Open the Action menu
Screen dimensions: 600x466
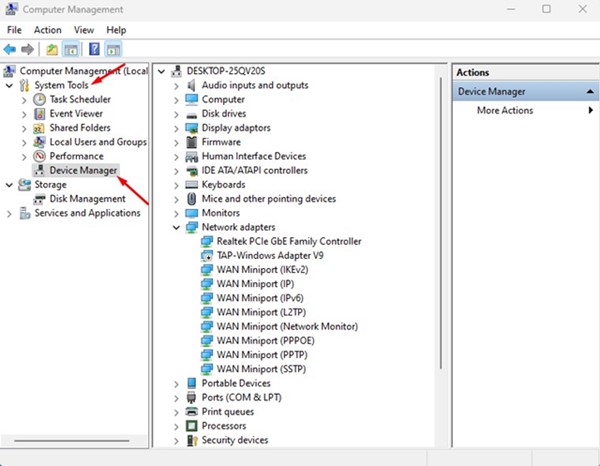pyautogui.click(x=47, y=30)
